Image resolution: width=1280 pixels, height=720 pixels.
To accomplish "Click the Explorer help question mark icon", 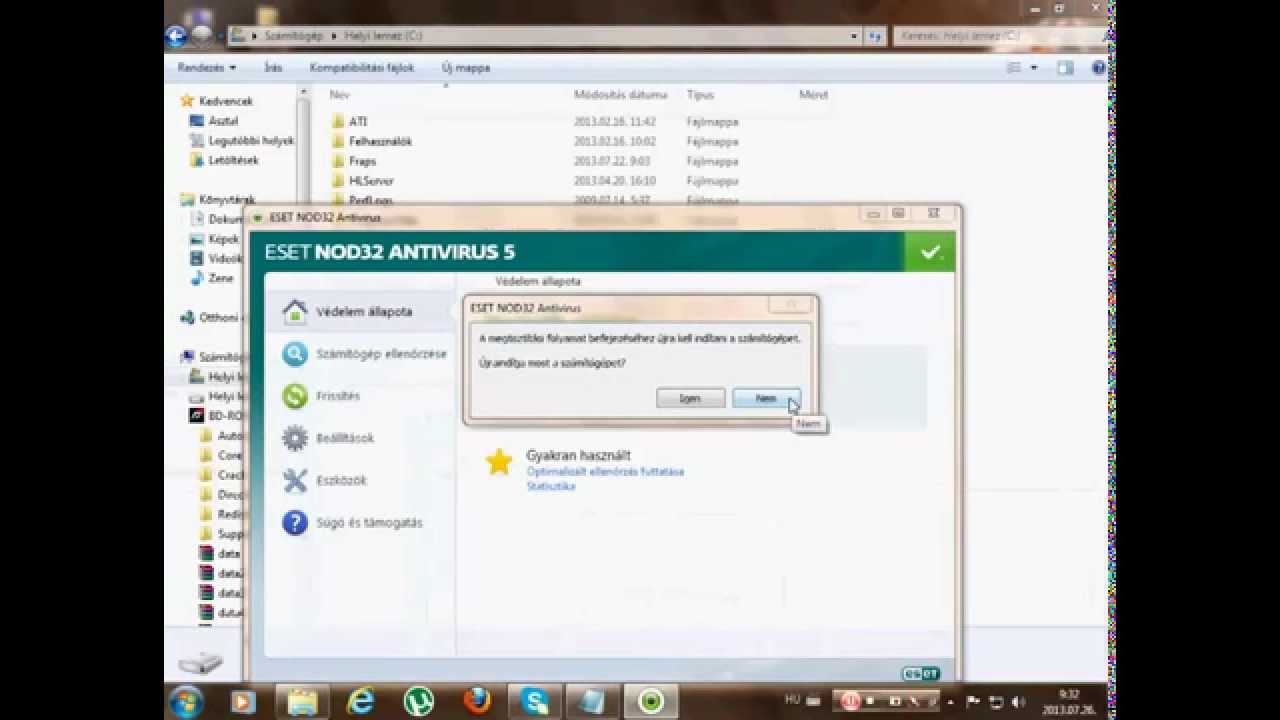I will click(x=1099, y=68).
